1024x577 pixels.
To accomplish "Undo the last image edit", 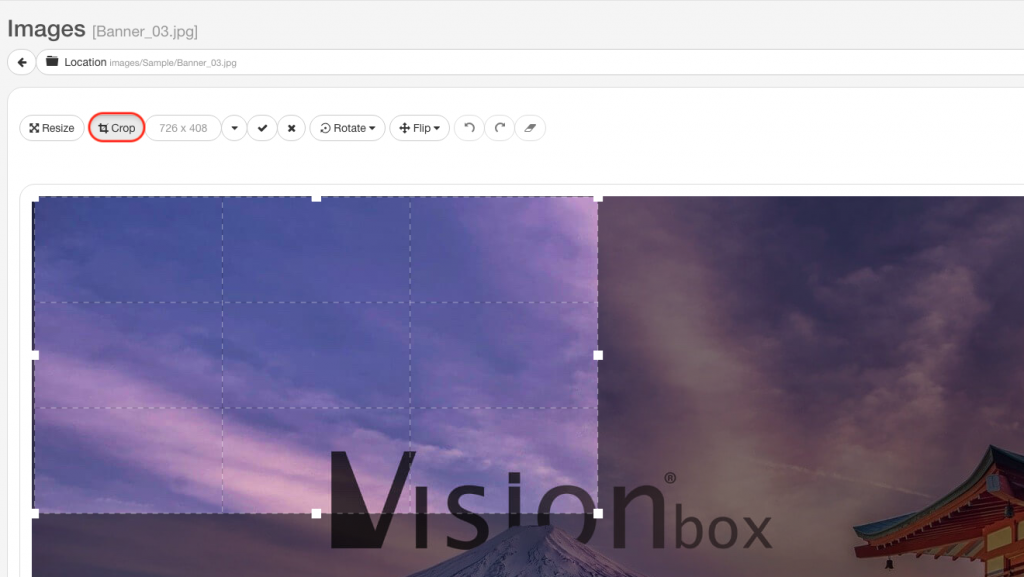I will [469, 128].
